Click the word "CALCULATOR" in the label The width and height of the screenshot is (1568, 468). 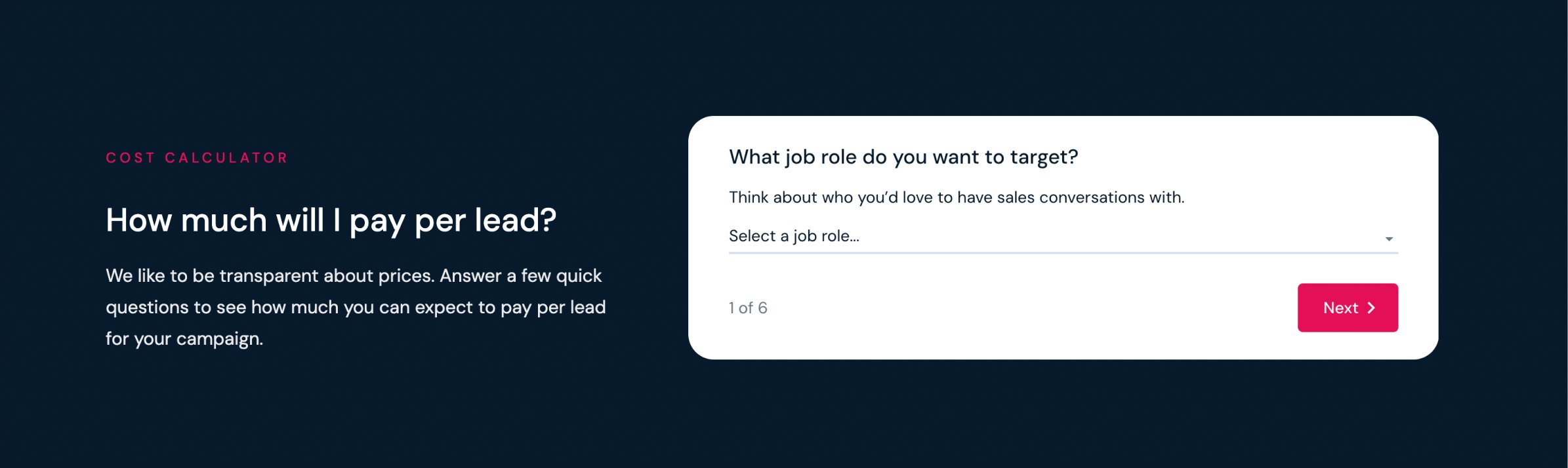pos(226,158)
